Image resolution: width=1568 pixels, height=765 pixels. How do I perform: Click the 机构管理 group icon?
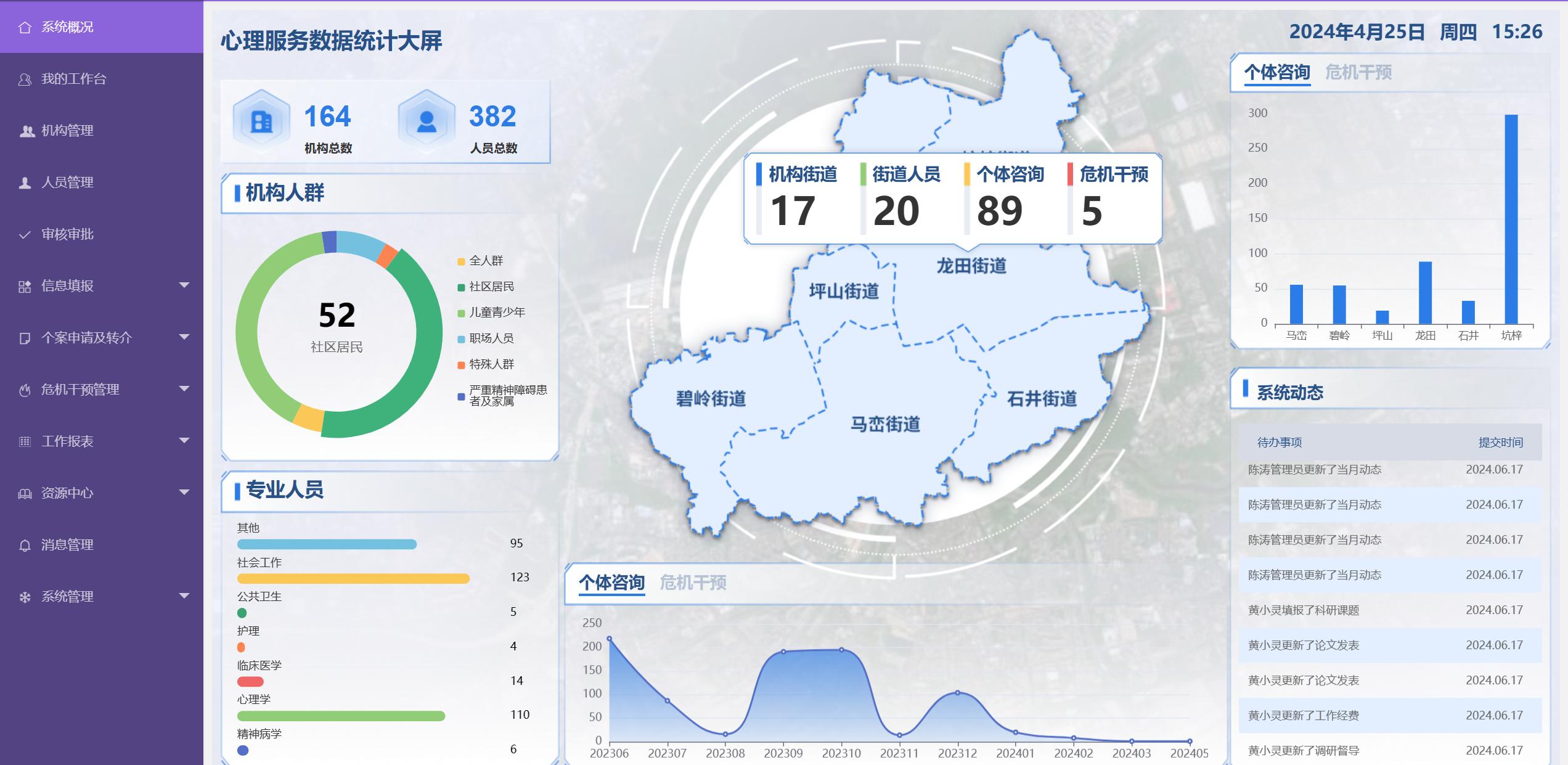[x=27, y=131]
